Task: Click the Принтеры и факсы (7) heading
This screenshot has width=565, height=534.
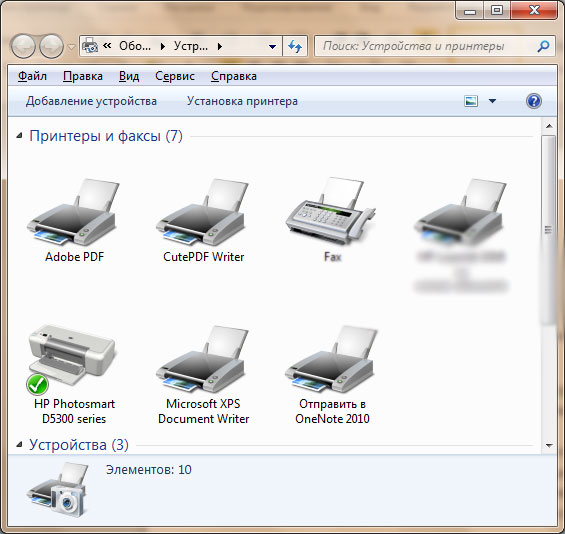Action: pyautogui.click(x=106, y=136)
